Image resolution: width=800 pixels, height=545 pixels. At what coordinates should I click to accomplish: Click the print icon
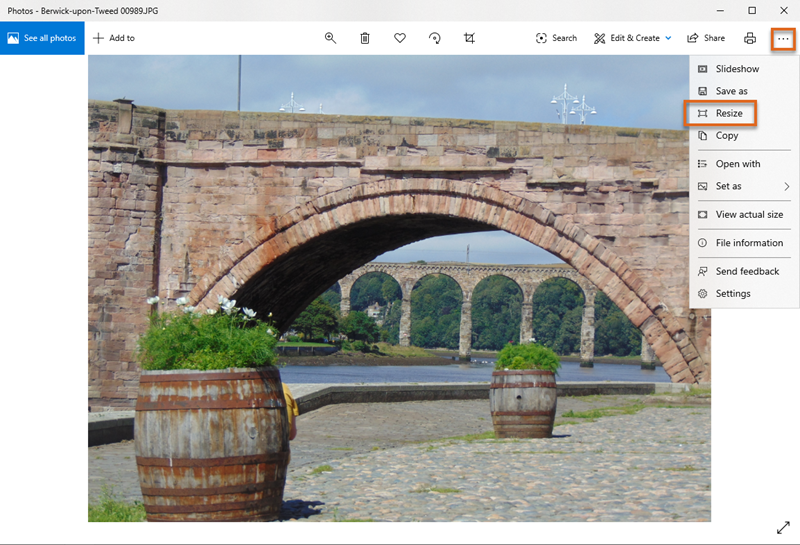(749, 38)
